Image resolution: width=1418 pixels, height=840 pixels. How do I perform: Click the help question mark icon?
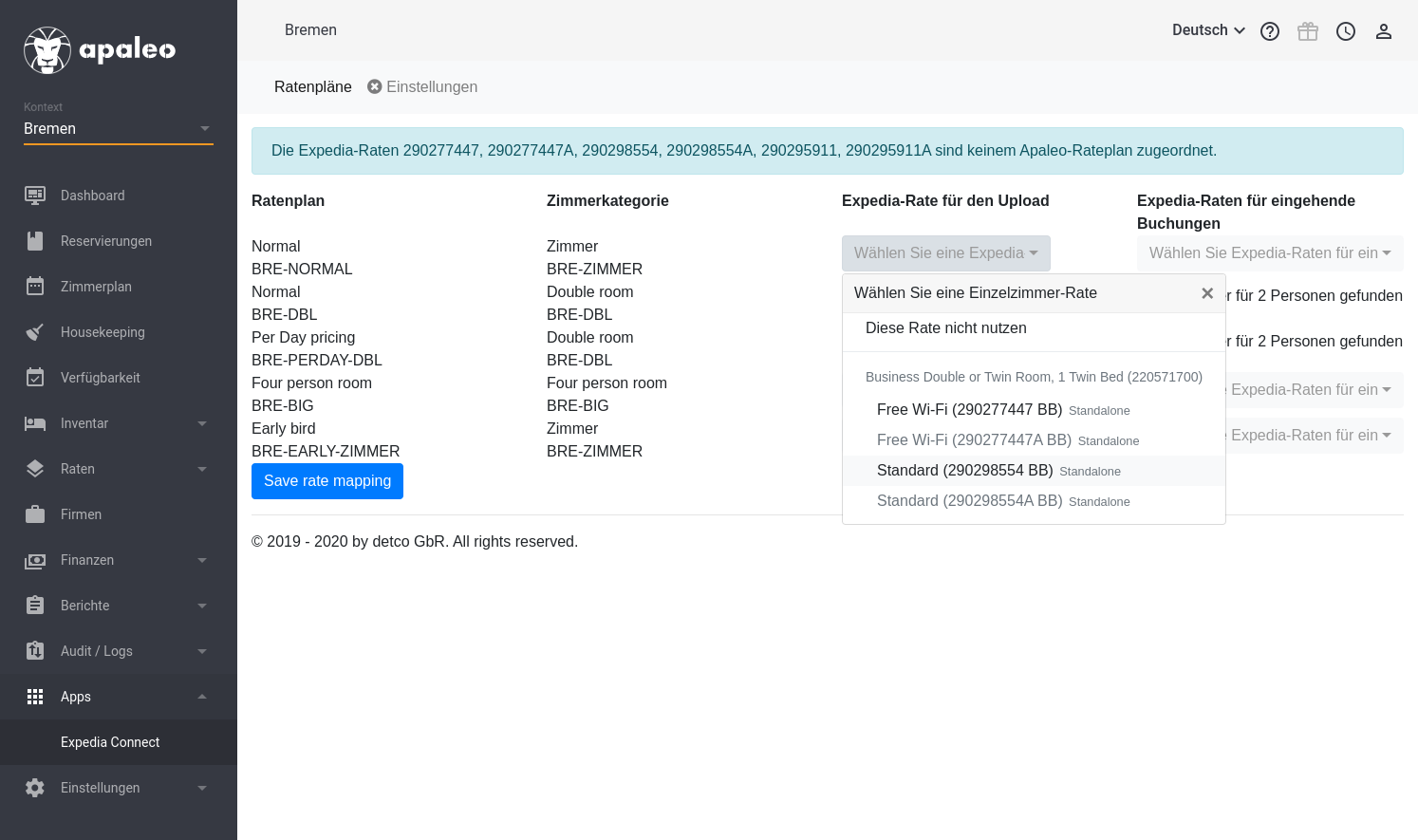click(x=1270, y=31)
